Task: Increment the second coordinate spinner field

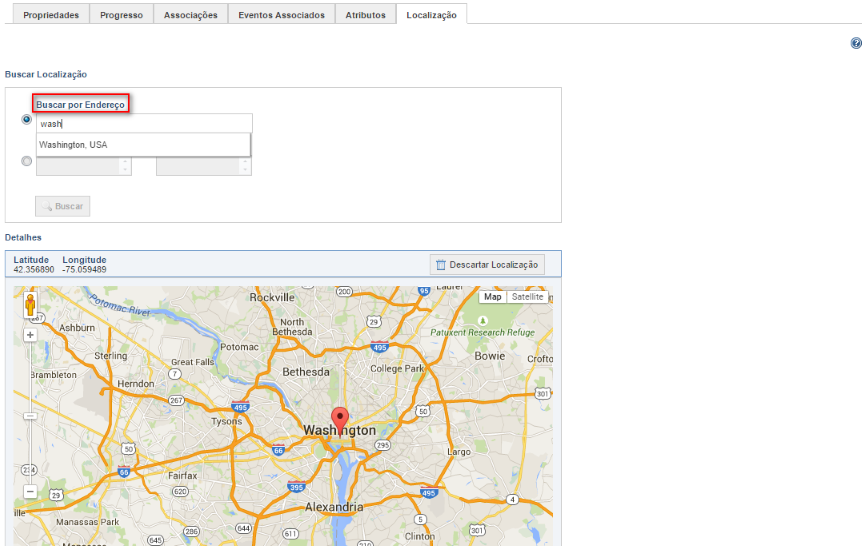Action: click(x=245, y=162)
